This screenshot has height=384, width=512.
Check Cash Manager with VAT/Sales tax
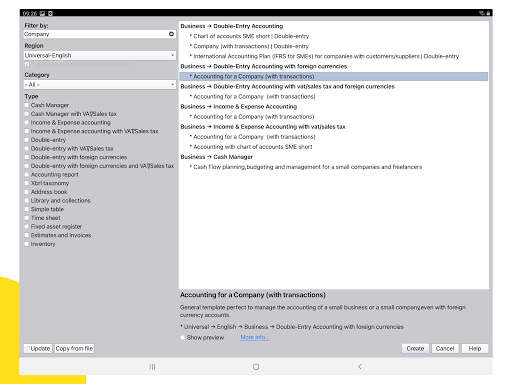coord(27,114)
